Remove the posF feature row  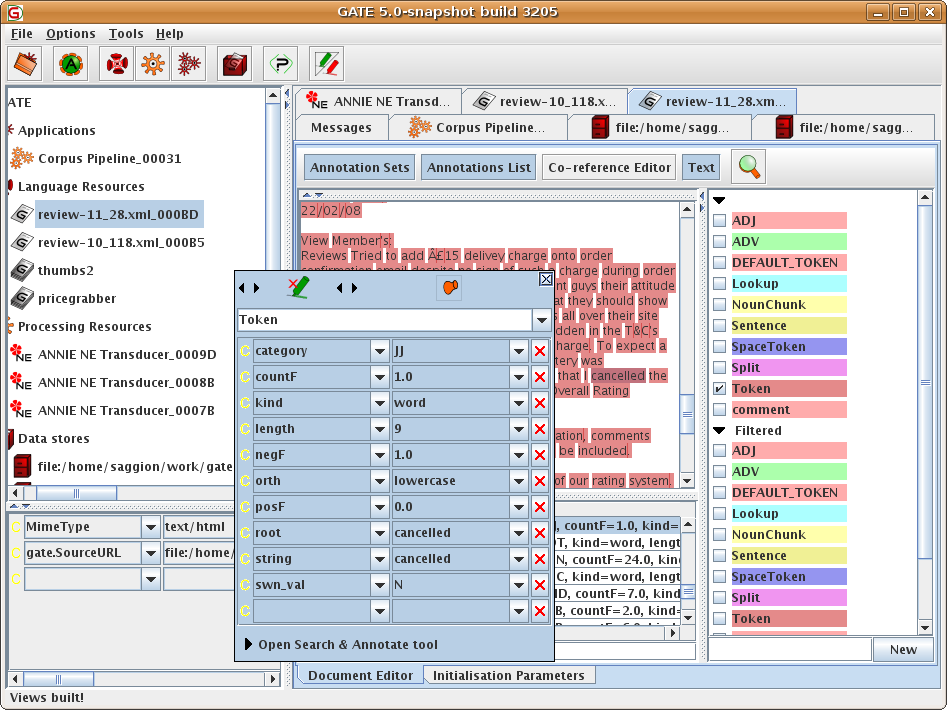pos(540,507)
